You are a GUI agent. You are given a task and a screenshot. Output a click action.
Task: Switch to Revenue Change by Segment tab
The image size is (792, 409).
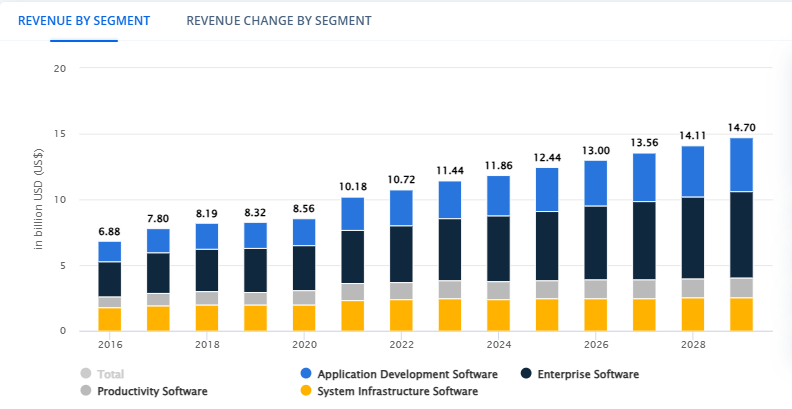pyautogui.click(x=279, y=21)
